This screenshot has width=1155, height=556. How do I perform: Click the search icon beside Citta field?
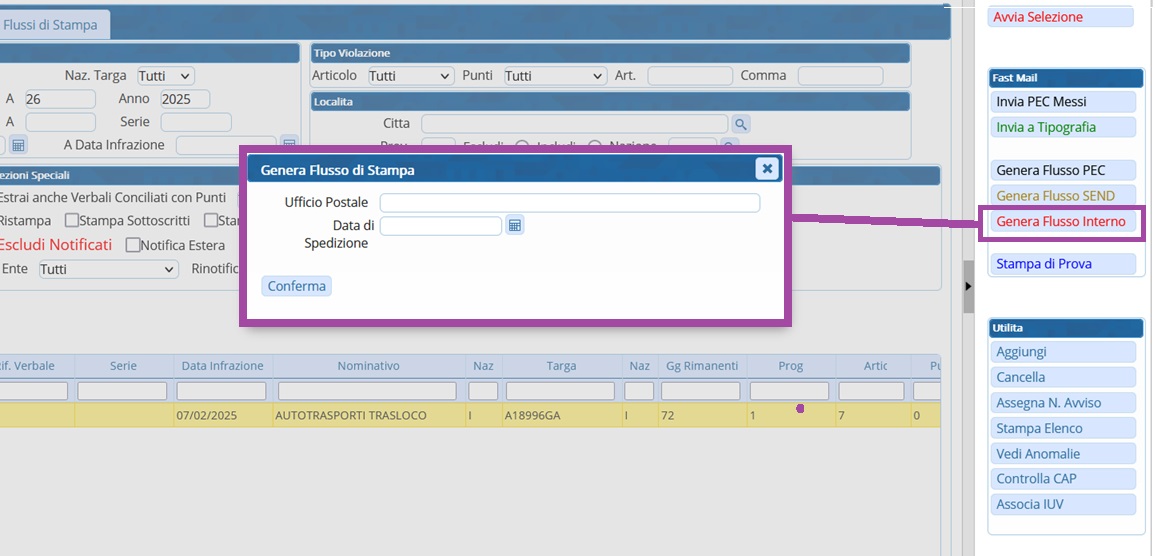(741, 124)
